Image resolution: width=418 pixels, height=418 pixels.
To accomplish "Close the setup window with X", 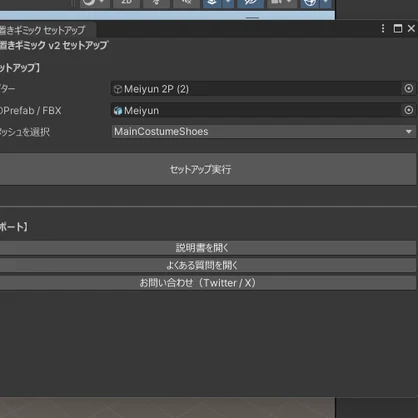I will click(x=411, y=29).
